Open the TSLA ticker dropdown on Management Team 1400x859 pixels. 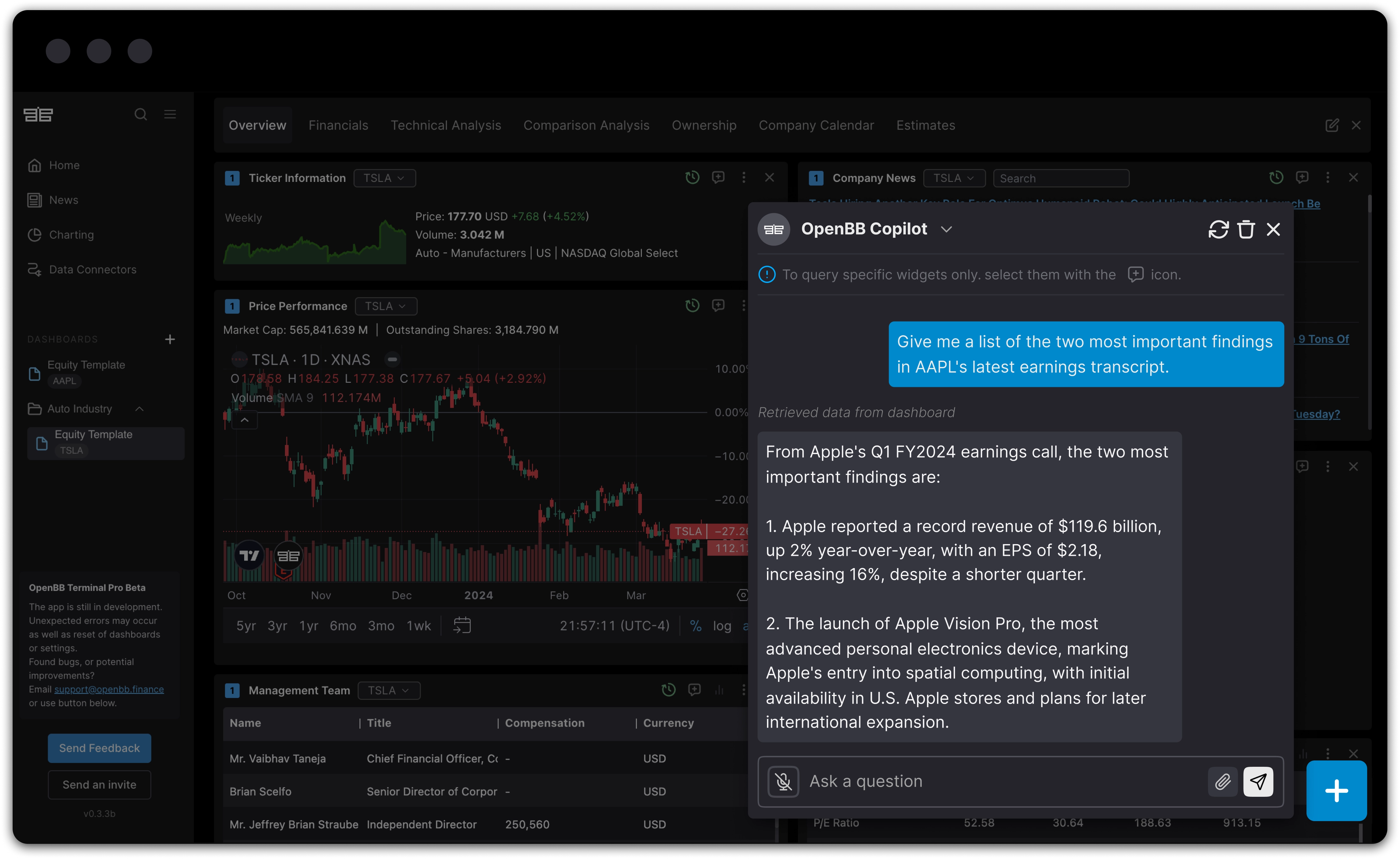[389, 690]
